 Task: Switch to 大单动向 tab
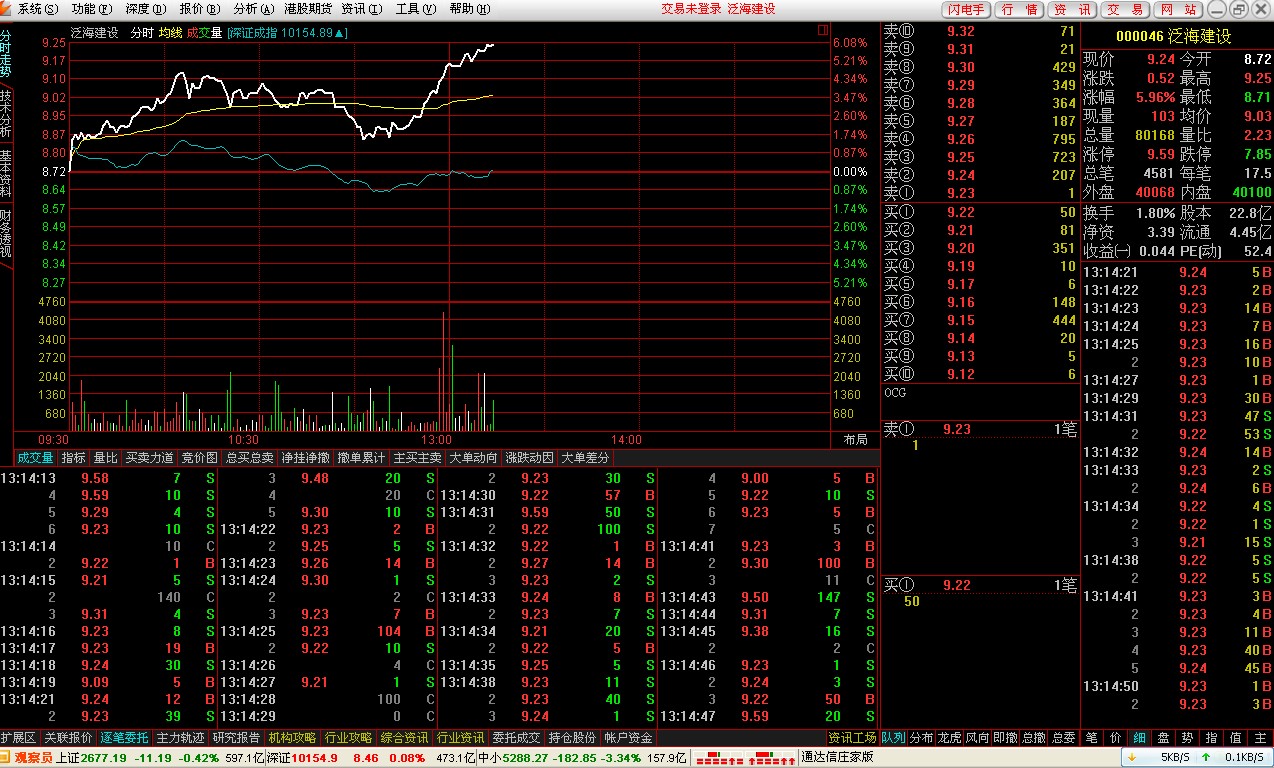pyautogui.click(x=473, y=457)
